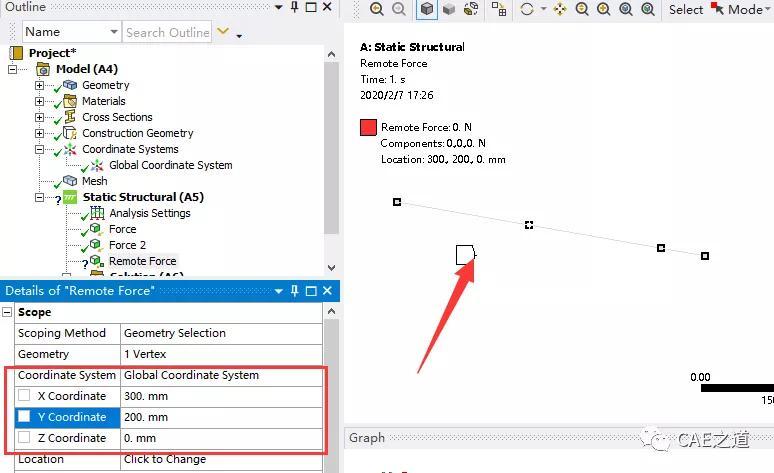Select the Force item in outline
774x473 pixels.
click(122, 229)
